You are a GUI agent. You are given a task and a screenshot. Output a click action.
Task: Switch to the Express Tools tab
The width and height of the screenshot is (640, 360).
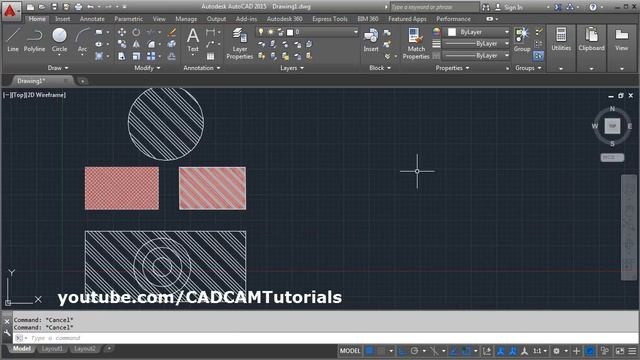329,19
